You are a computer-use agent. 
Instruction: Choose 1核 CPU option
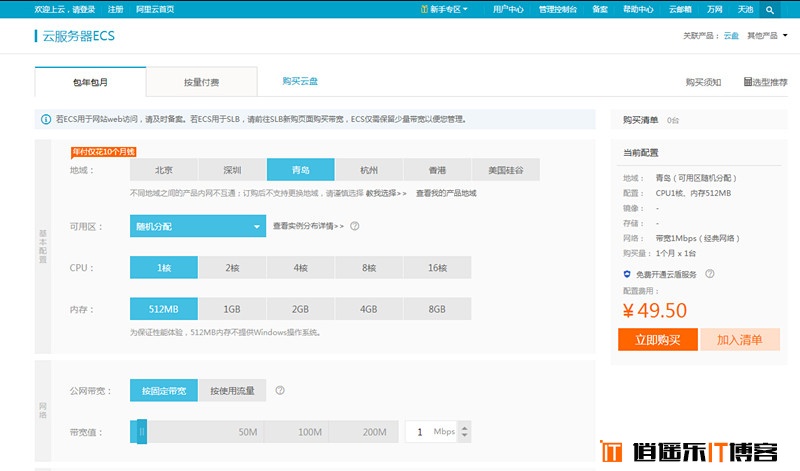pos(164,267)
